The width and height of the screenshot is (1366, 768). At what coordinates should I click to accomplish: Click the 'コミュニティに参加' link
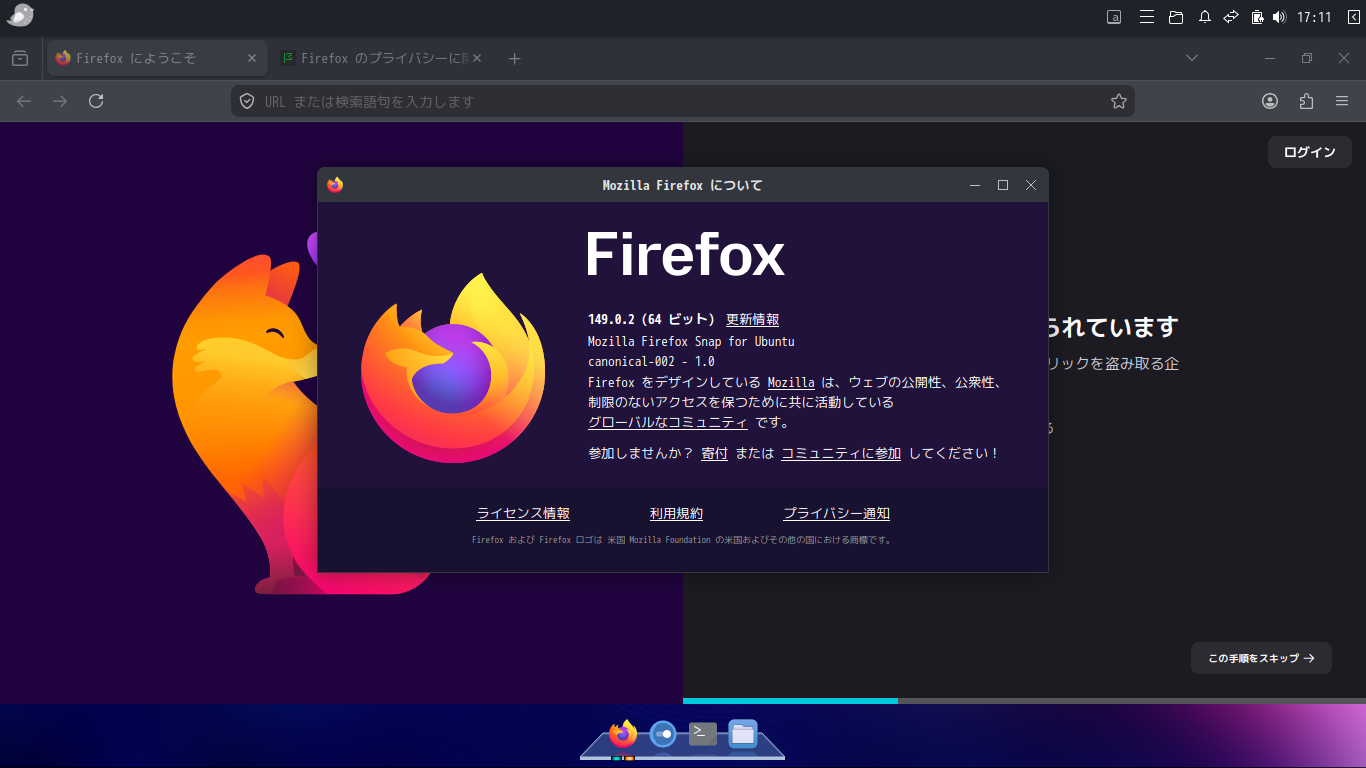(841, 453)
